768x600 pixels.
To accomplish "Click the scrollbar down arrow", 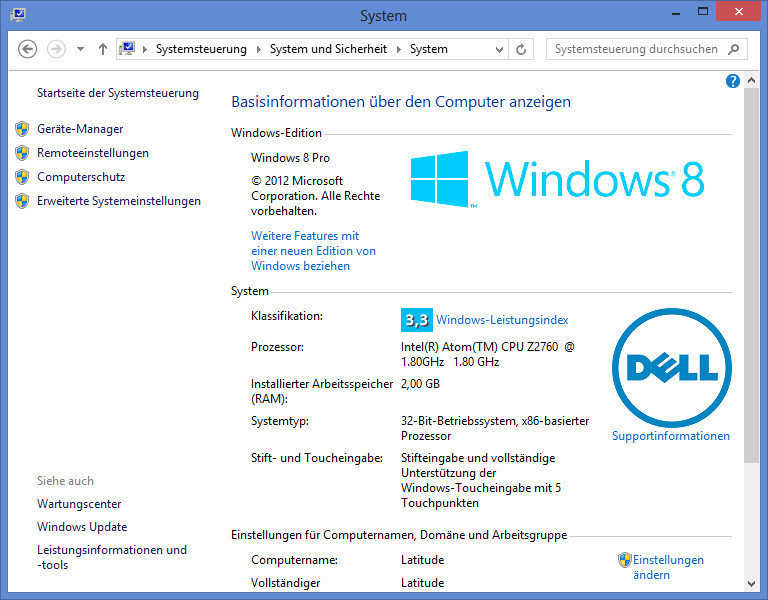I will [751, 583].
